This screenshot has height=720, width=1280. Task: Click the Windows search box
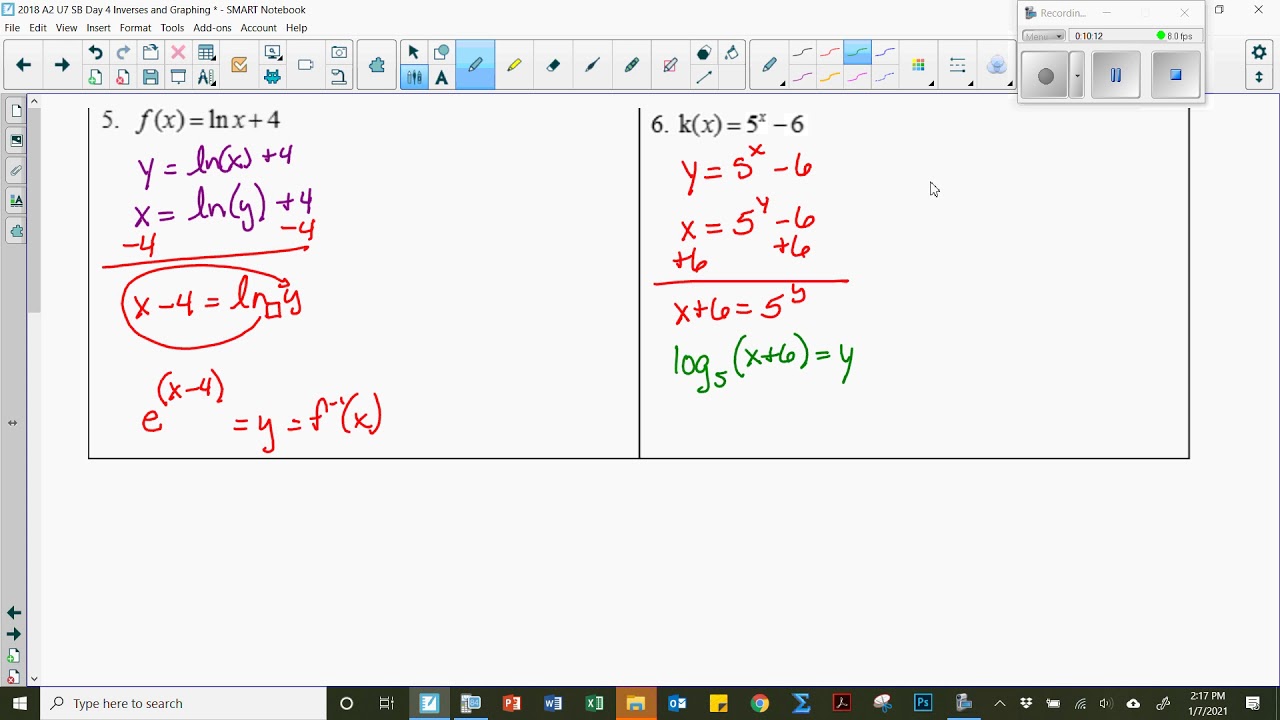tap(183, 703)
